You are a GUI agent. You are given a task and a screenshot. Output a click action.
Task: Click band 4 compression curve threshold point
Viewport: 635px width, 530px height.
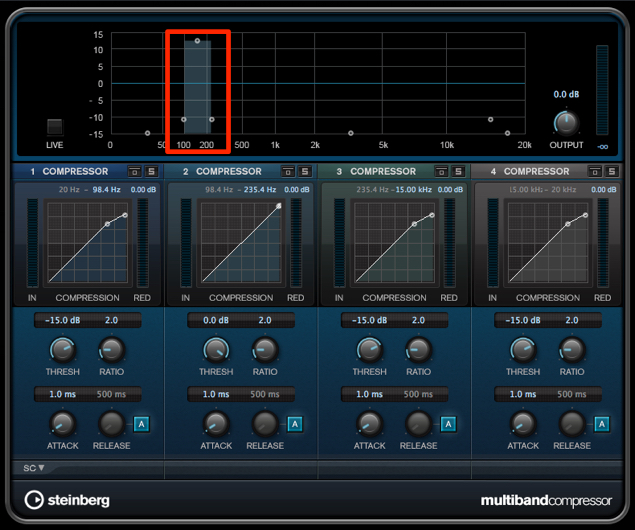pyautogui.click(x=568, y=224)
